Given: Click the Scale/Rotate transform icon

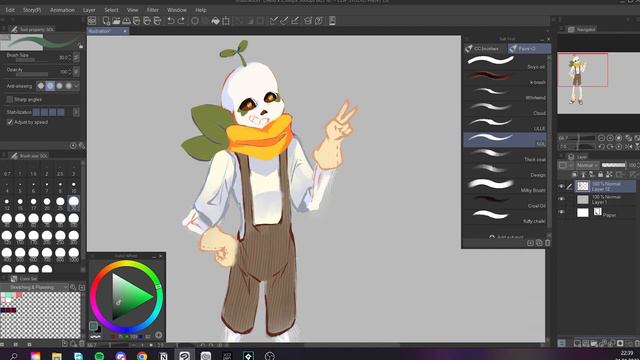Looking at the screenshot, I should tap(226, 21).
